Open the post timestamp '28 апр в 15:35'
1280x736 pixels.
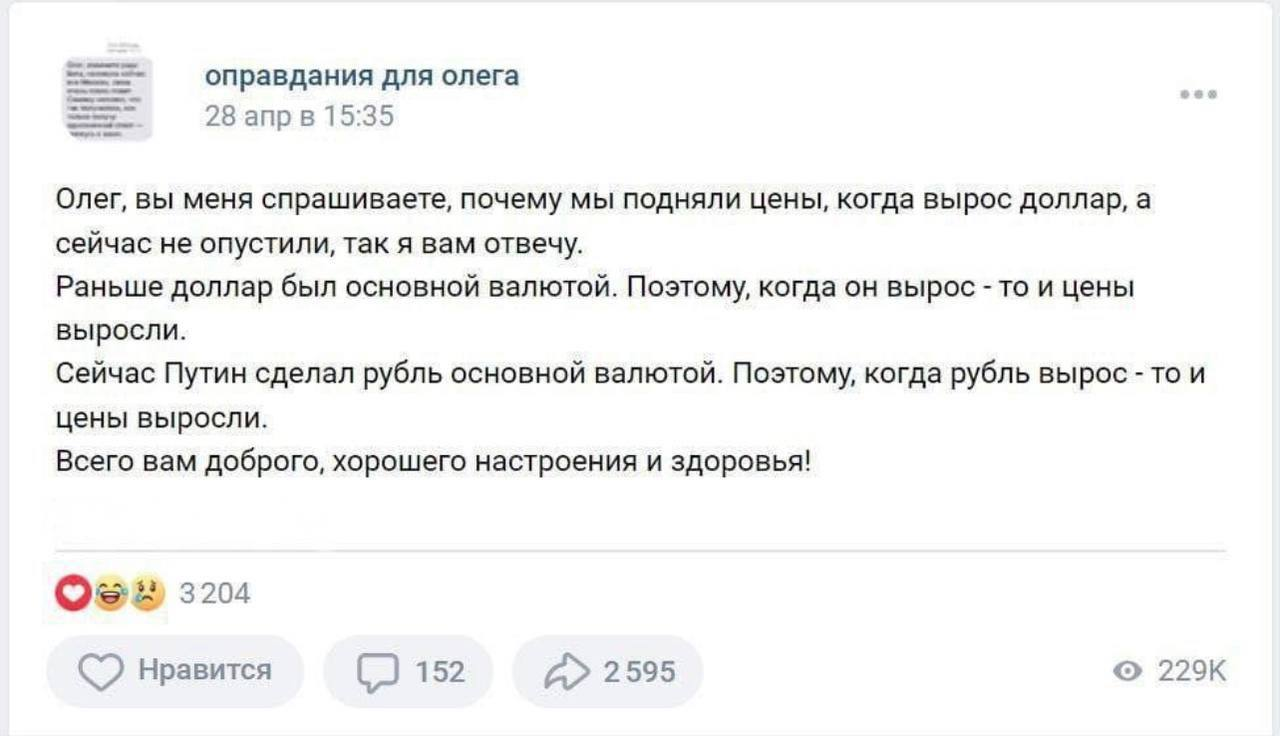pos(300,117)
